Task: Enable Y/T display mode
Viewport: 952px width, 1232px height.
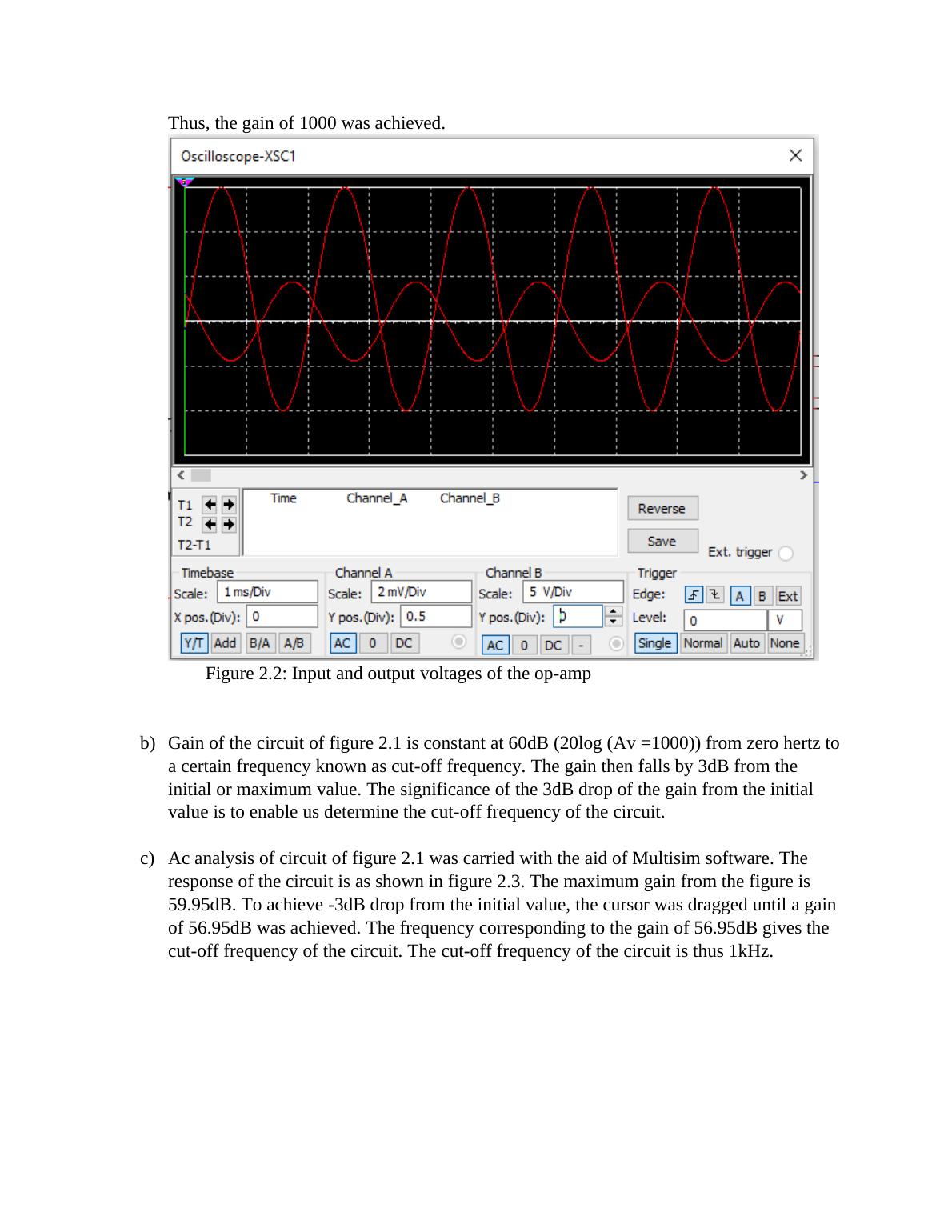Action: 194,643
